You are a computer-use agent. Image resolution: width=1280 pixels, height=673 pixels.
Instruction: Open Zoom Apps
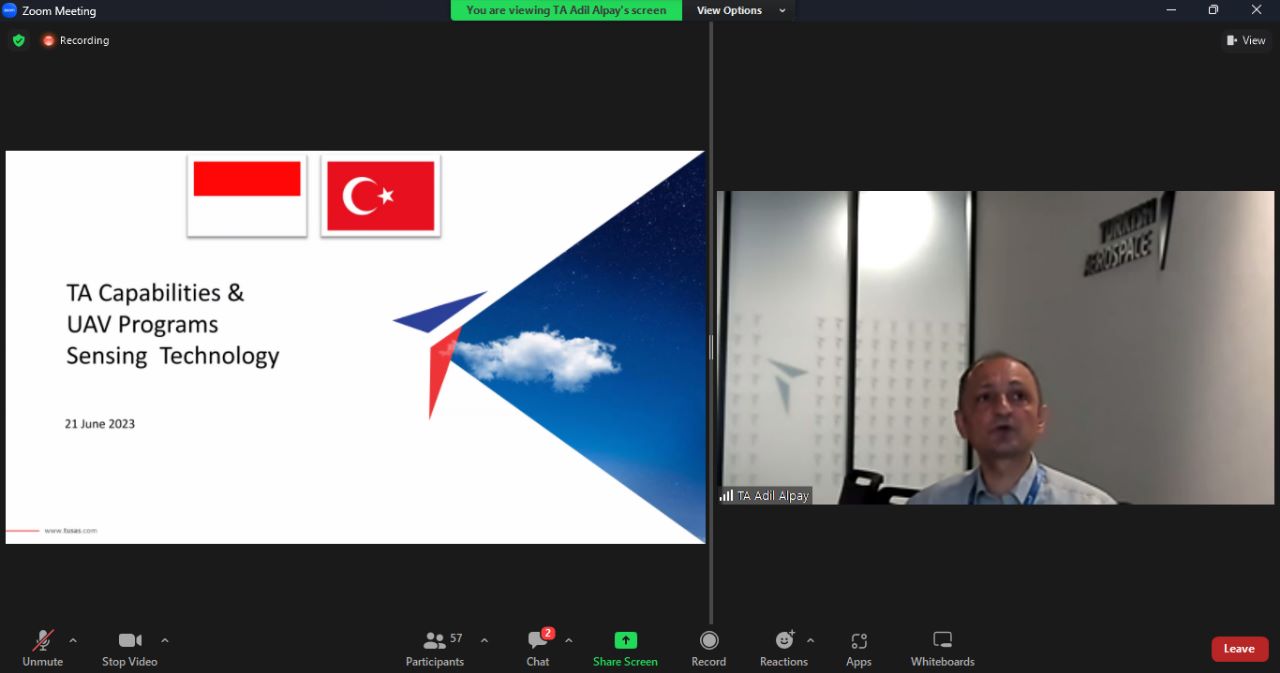tap(859, 648)
